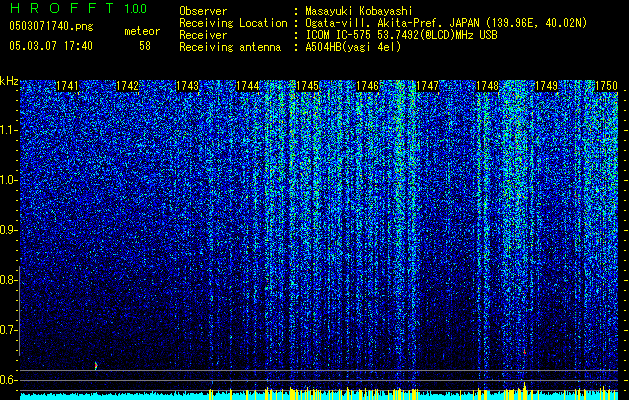The height and width of the screenshot is (400, 629).
Task: Click the 1742 time marker
Action: click(127, 86)
